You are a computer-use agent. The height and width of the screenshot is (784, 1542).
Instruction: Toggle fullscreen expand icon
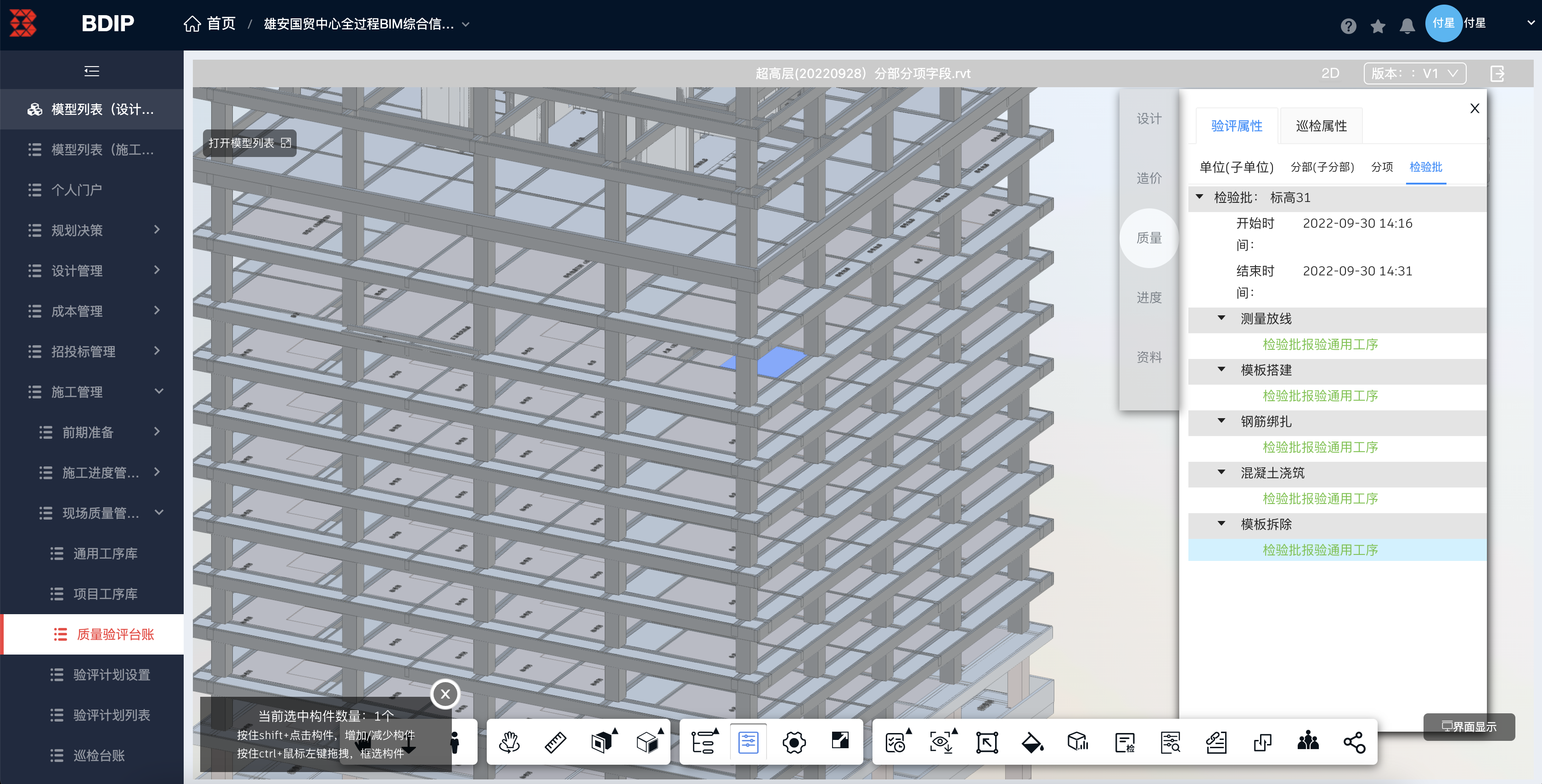[840, 740]
